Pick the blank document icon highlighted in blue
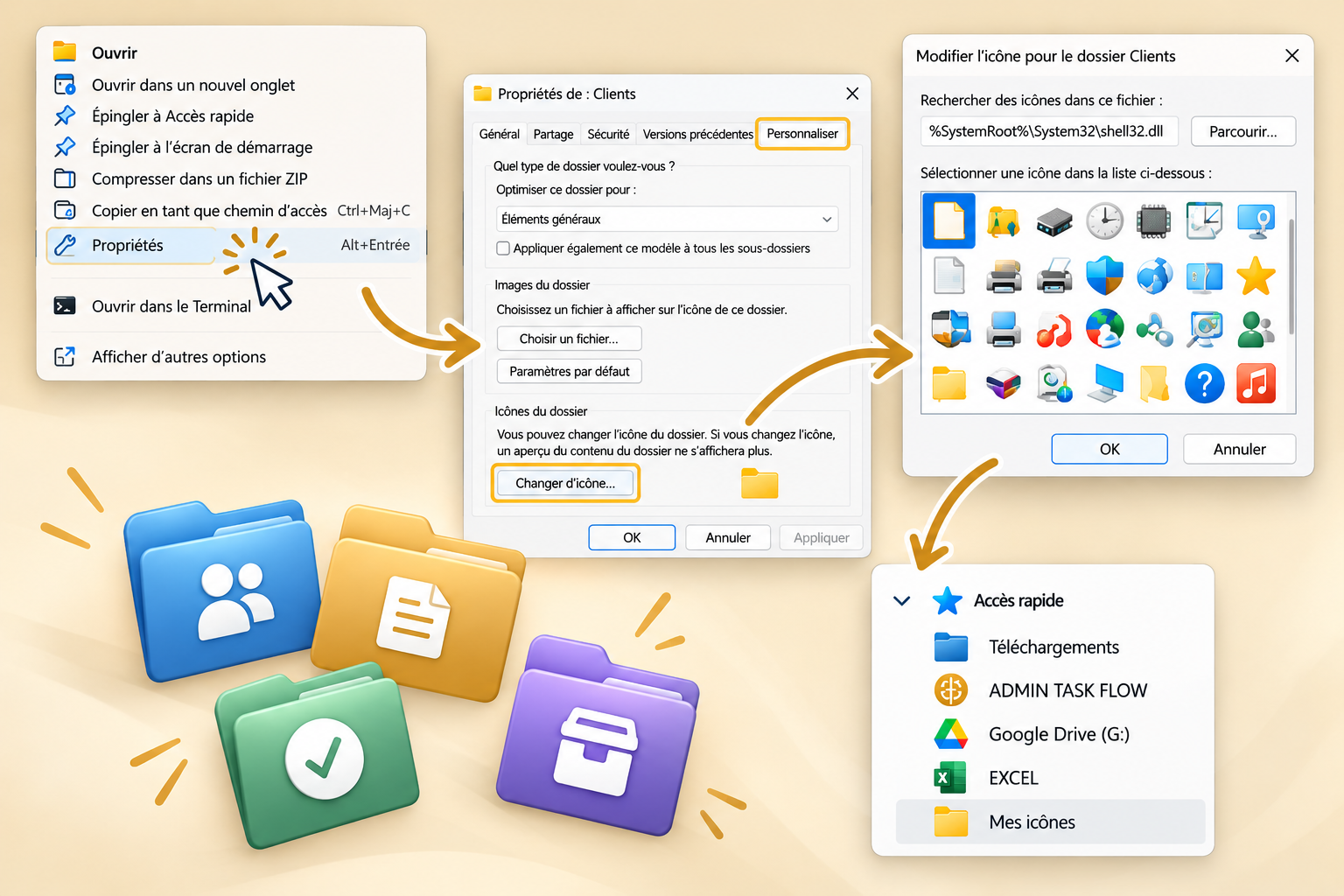Image resolution: width=1344 pixels, height=896 pixels. coord(949,220)
